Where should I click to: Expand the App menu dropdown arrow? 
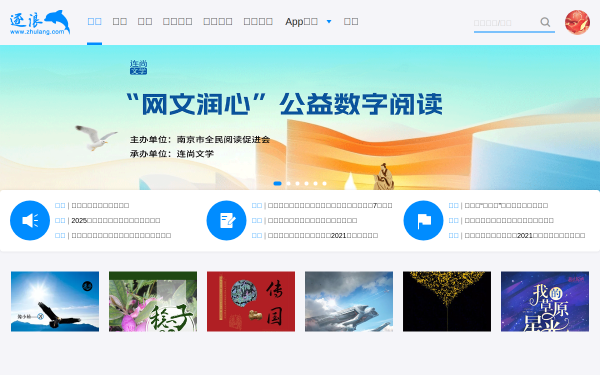(x=329, y=22)
